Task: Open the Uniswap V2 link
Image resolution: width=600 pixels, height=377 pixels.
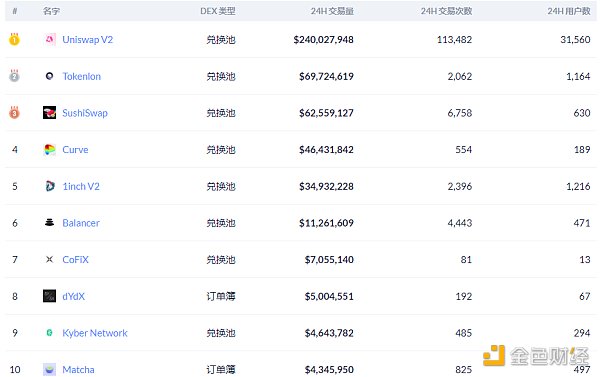Action: coord(88,39)
